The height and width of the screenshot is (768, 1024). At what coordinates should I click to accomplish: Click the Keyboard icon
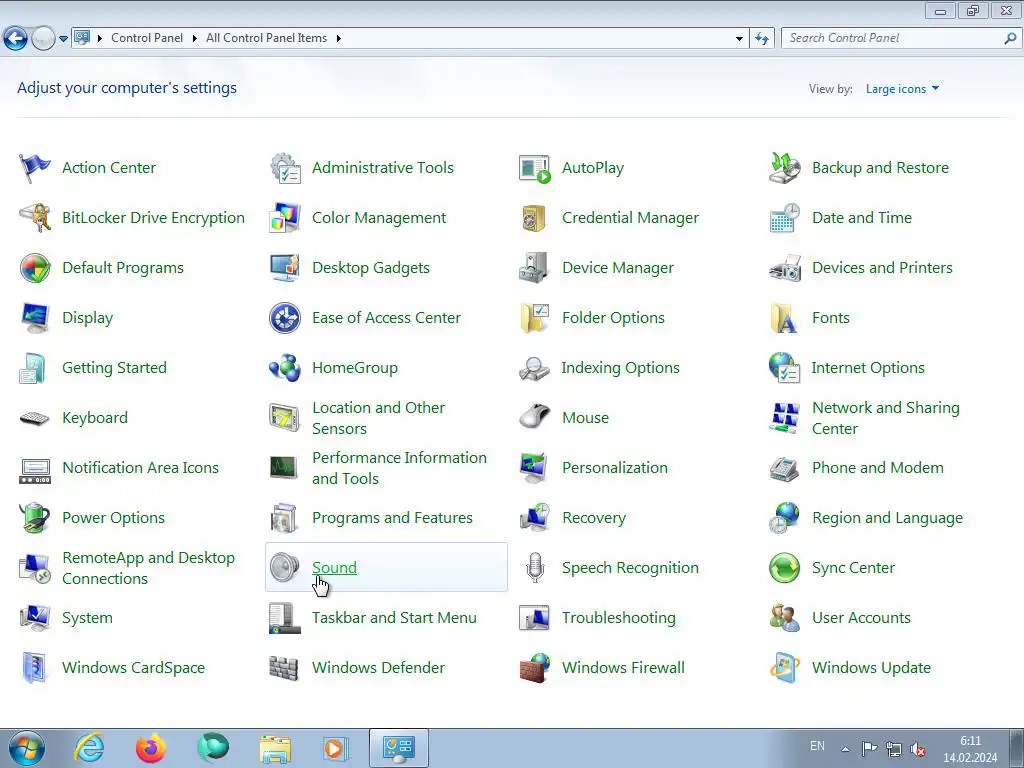[x=35, y=418]
